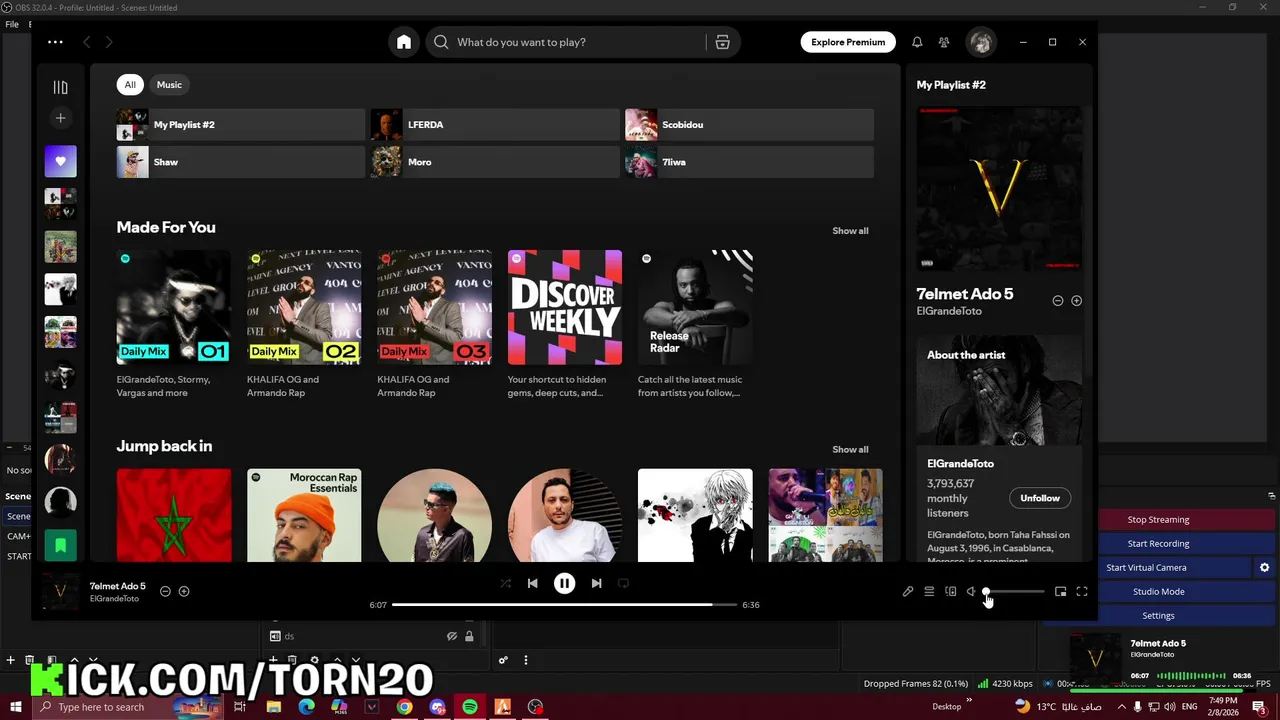Remove the playing song via bottom-bar minus icon
The width and height of the screenshot is (1280, 720).
coord(165,591)
